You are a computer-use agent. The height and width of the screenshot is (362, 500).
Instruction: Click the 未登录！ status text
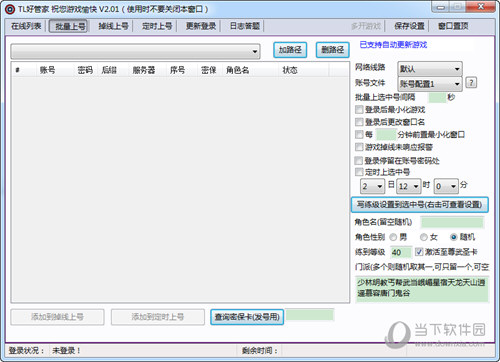66,351
